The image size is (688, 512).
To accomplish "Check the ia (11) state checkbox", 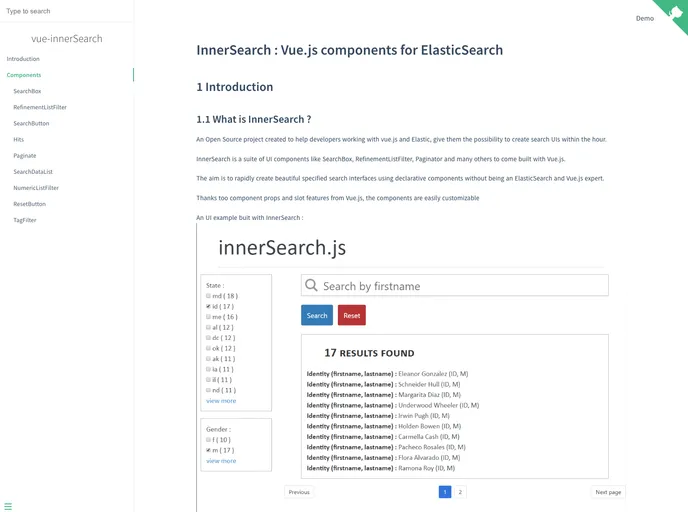I will pyautogui.click(x=208, y=369).
